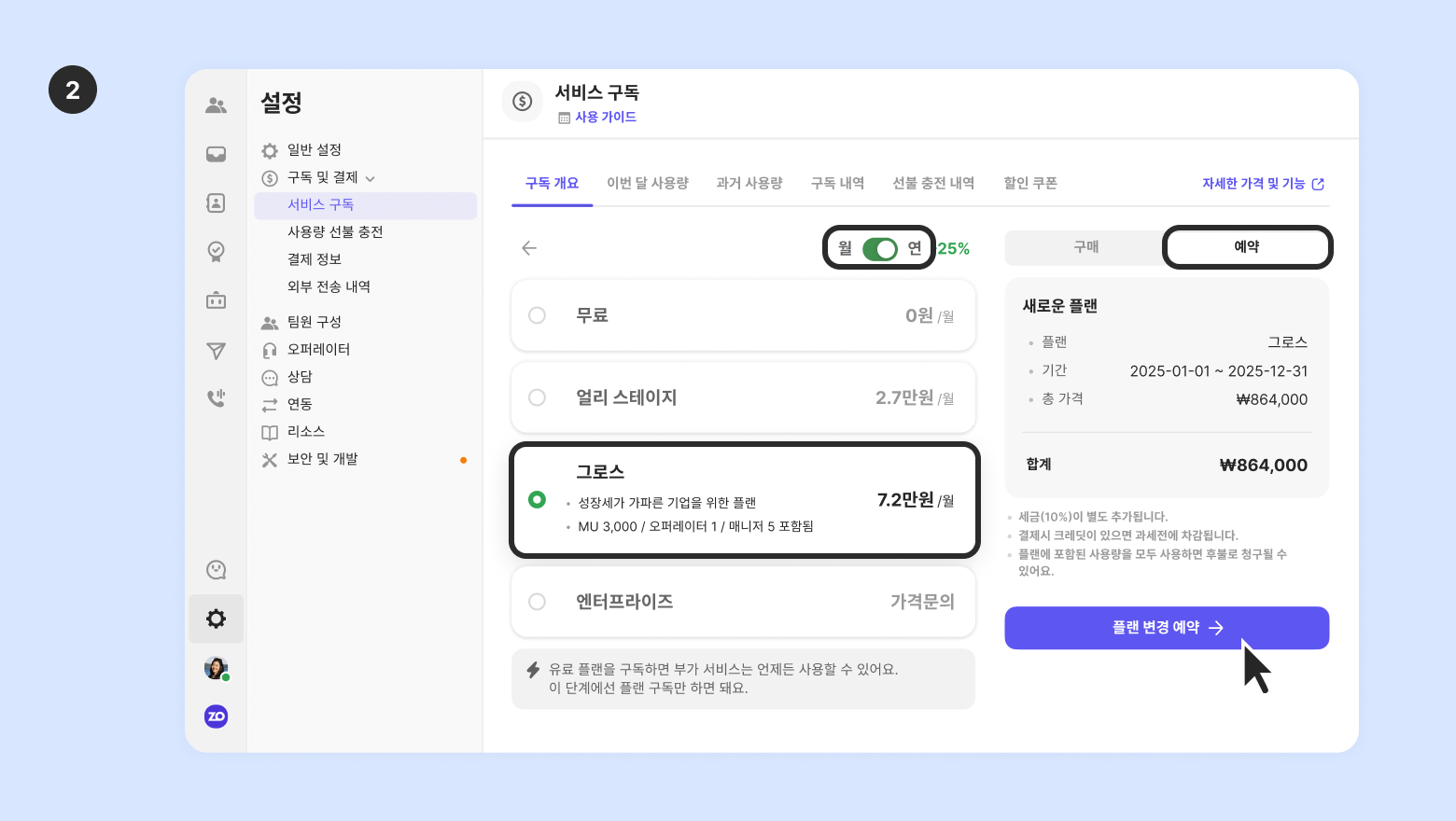Switch to the 이번 달 사용량 tab

tap(648, 184)
